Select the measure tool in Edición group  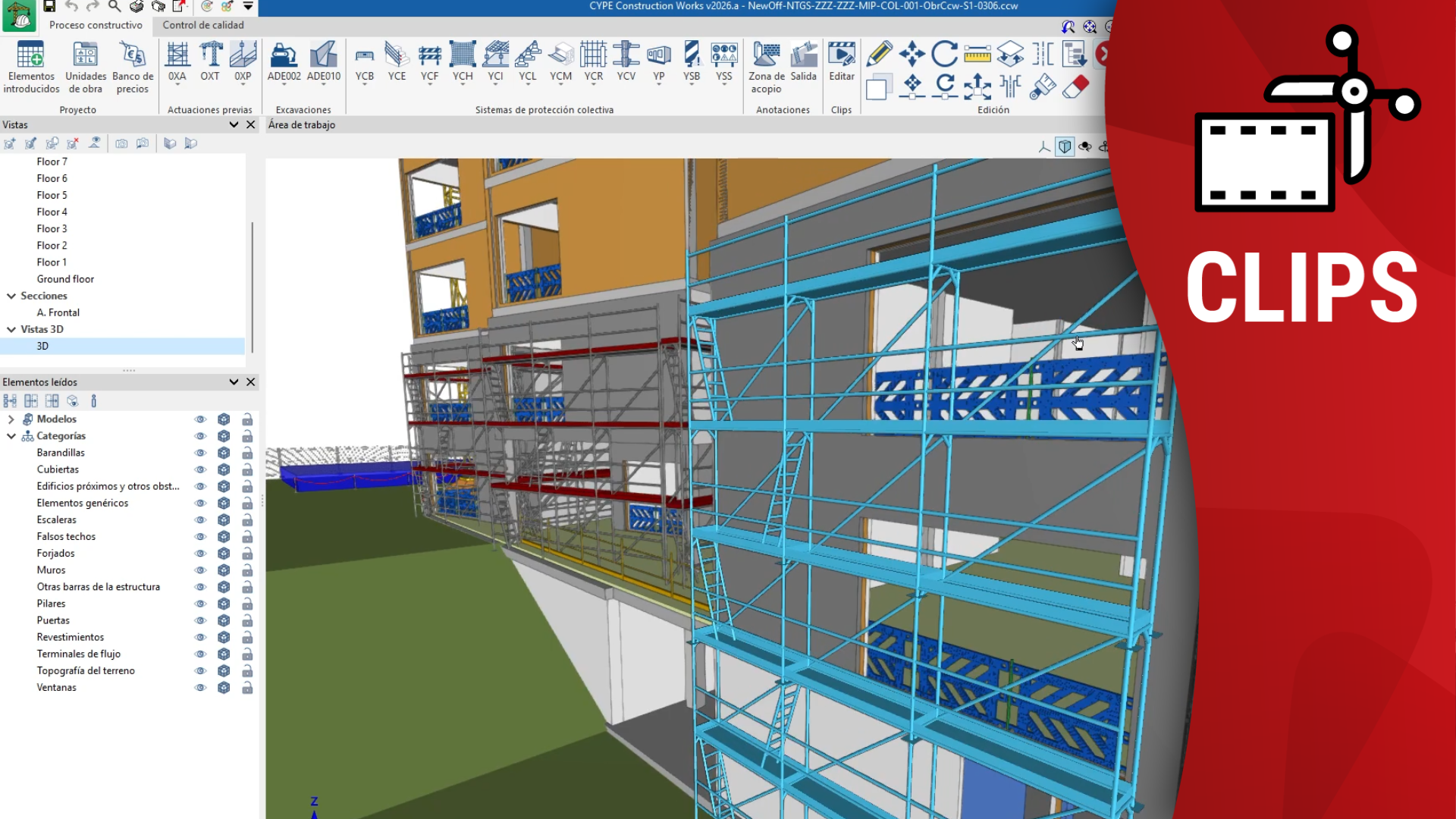tap(977, 54)
